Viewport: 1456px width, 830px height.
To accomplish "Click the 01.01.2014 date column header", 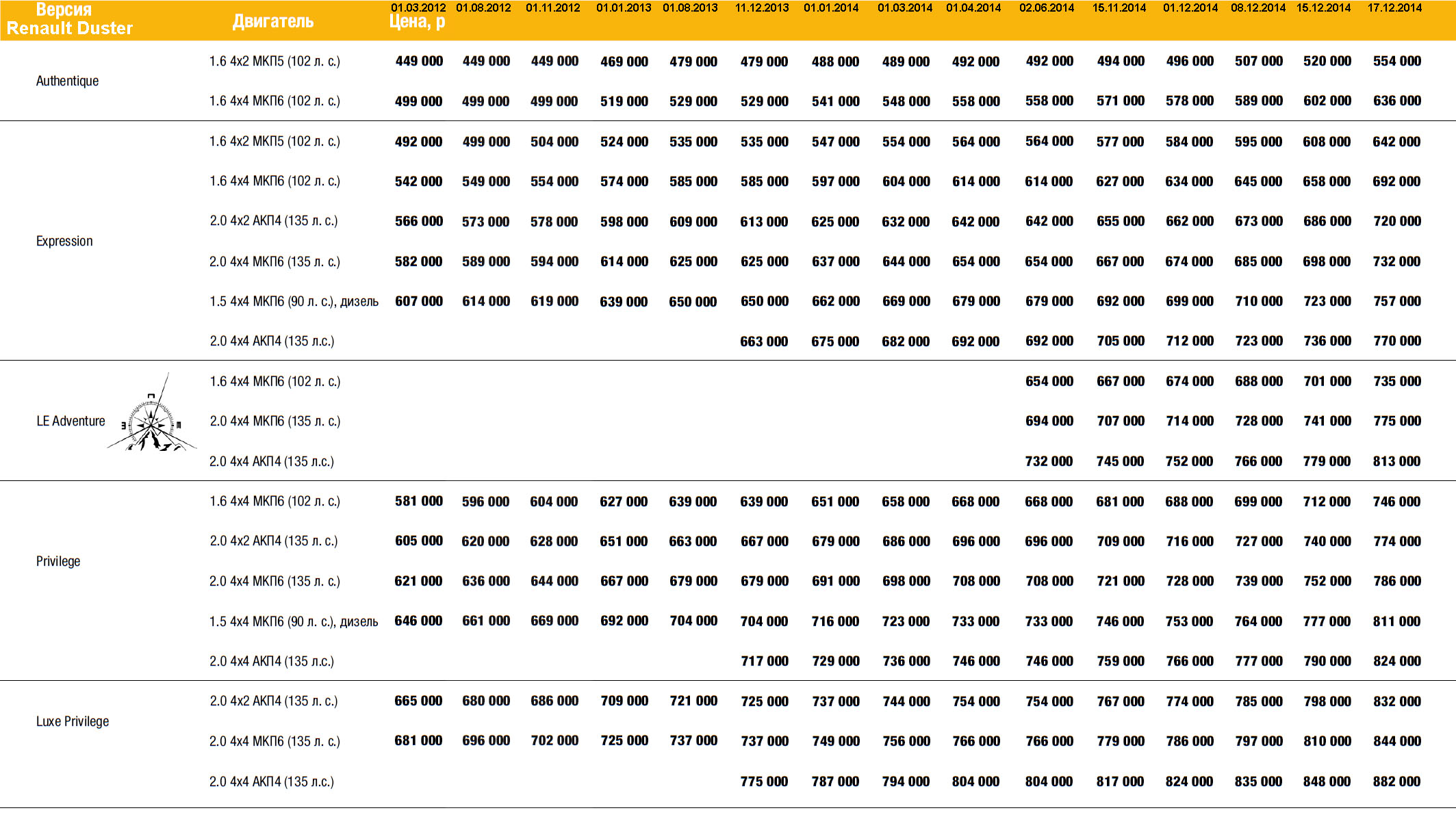I will tap(831, 8).
